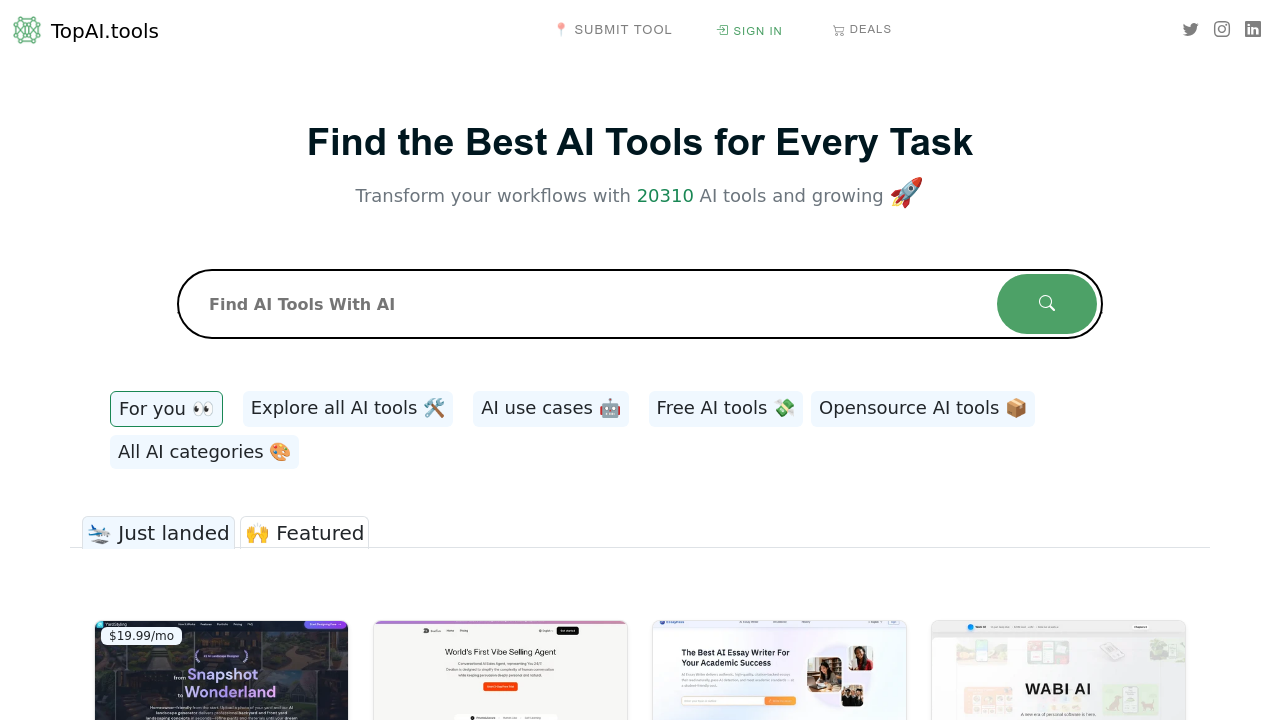Screen dimensions: 1280x720
Task: Switch to the Featured tab
Action: pyautogui.click(x=304, y=532)
